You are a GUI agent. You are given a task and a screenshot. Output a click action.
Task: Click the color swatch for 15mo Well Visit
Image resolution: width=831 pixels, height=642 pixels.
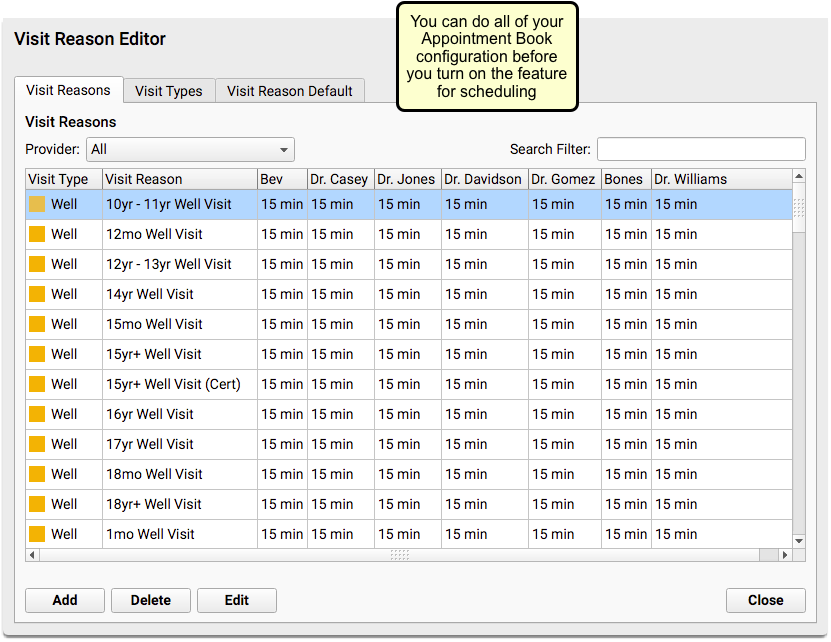[37, 324]
